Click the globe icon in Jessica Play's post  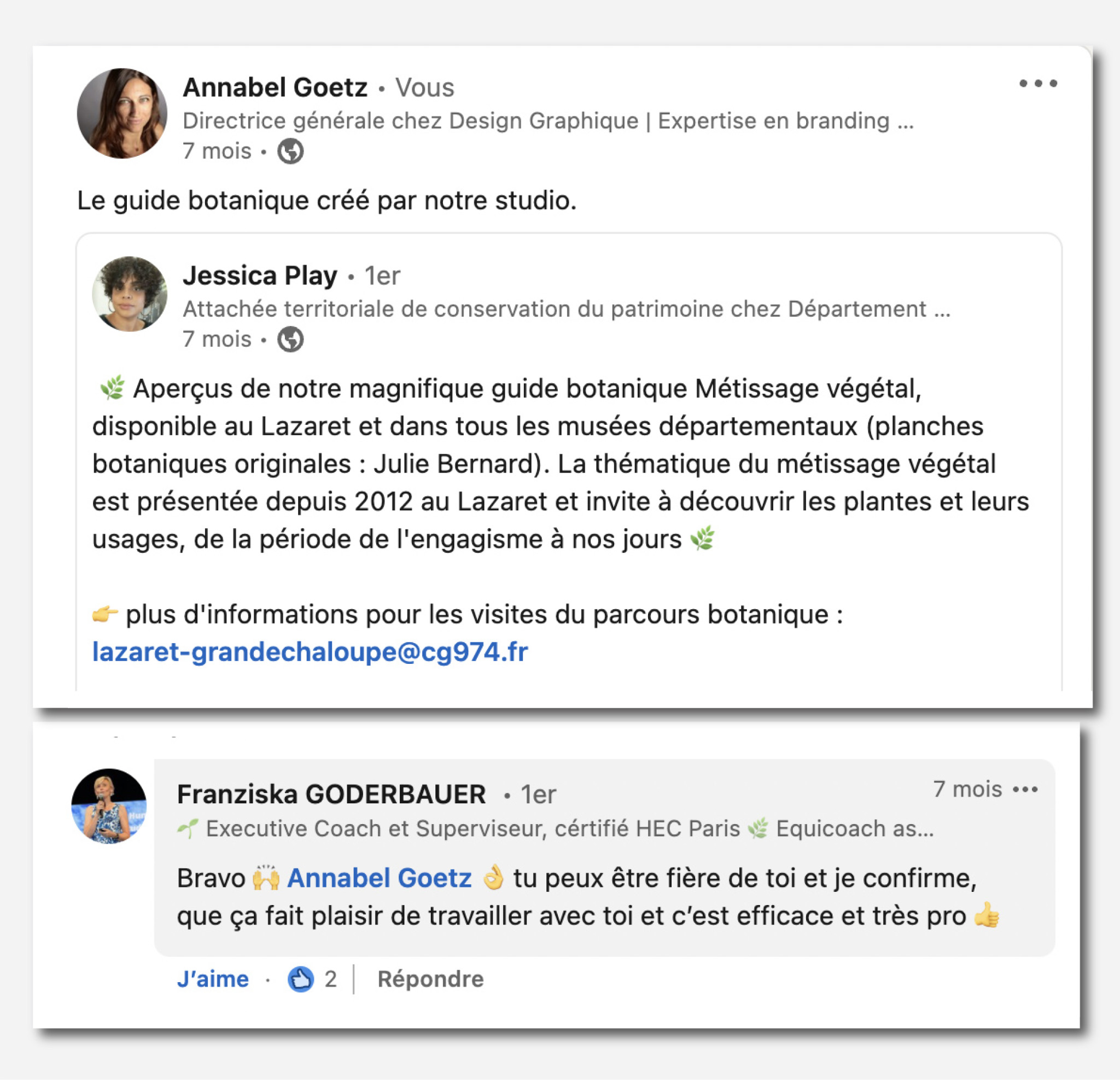coord(290,340)
